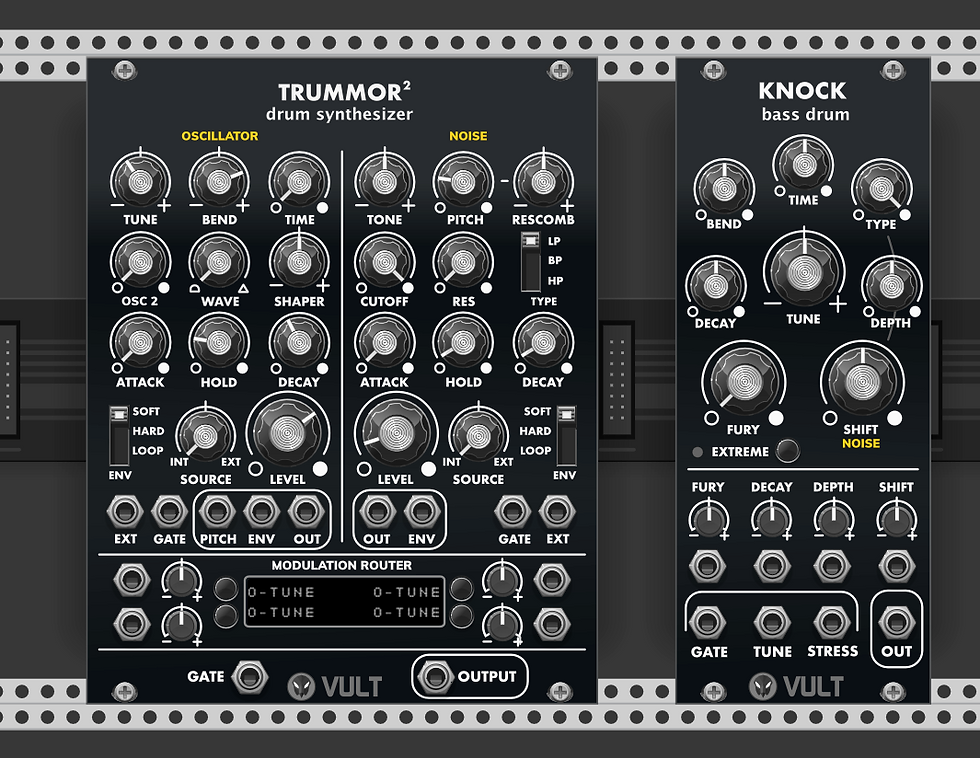Click the Knock TUNE input jack

click(x=772, y=622)
